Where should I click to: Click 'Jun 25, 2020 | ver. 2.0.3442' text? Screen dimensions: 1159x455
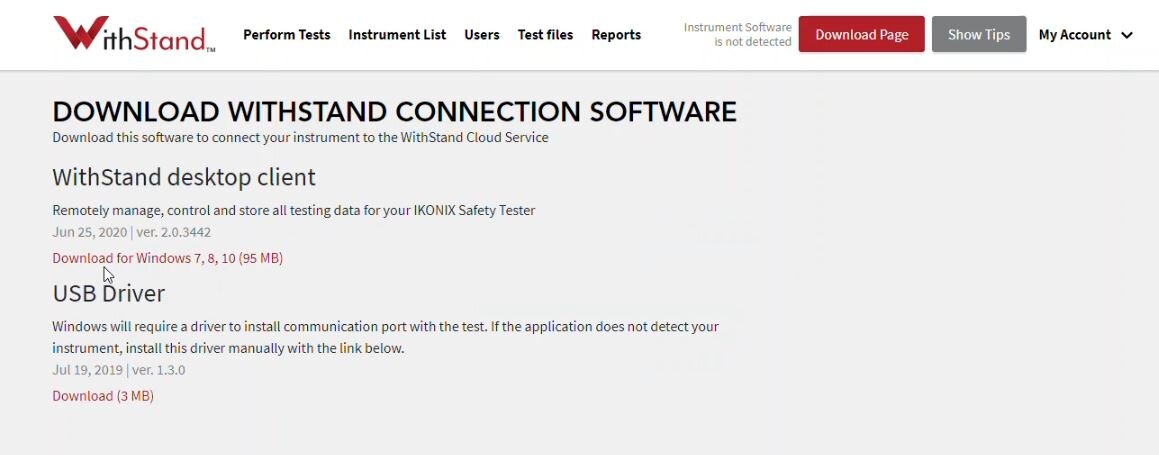132,232
